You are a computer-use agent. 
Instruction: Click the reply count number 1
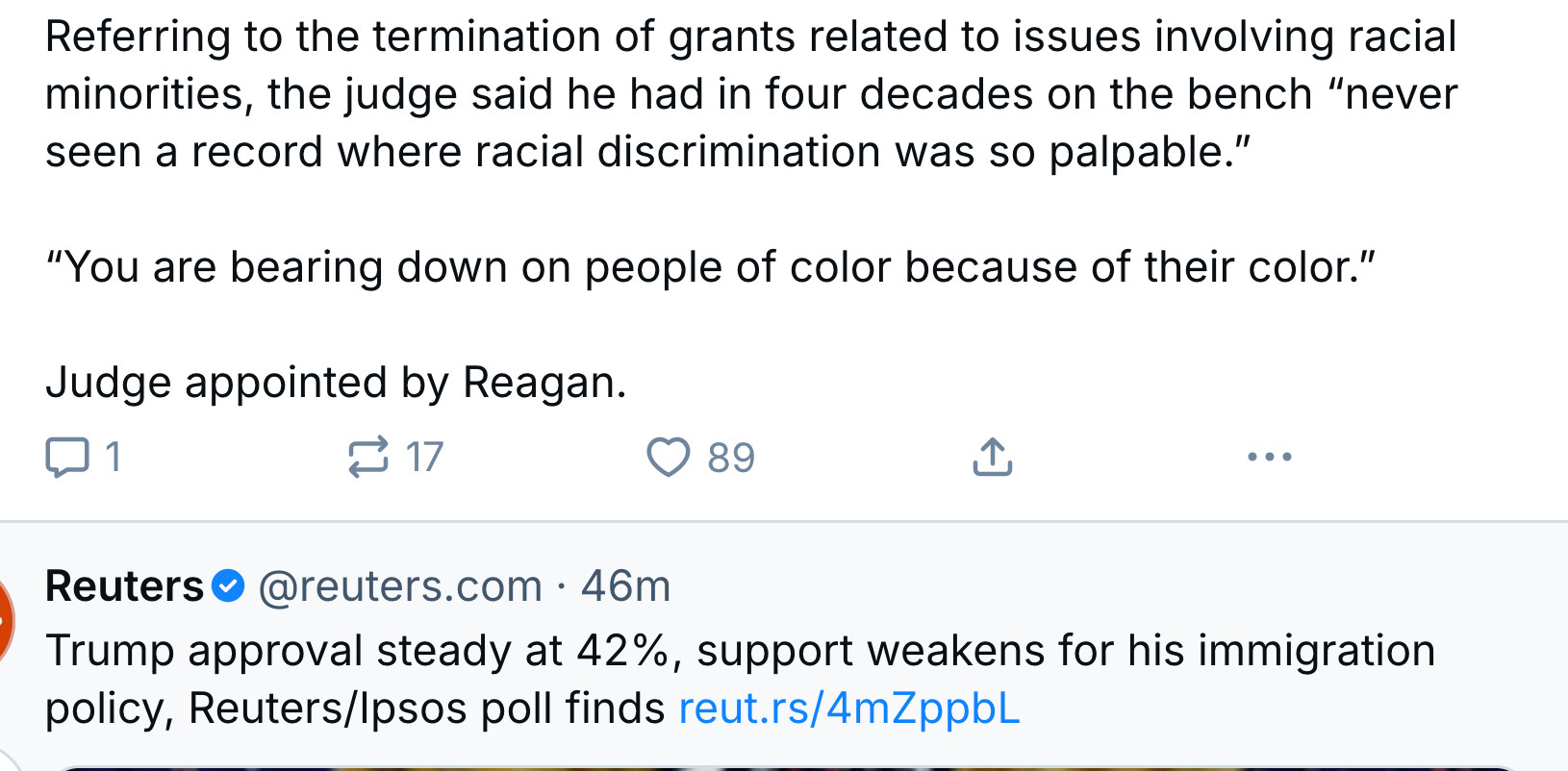[113, 458]
